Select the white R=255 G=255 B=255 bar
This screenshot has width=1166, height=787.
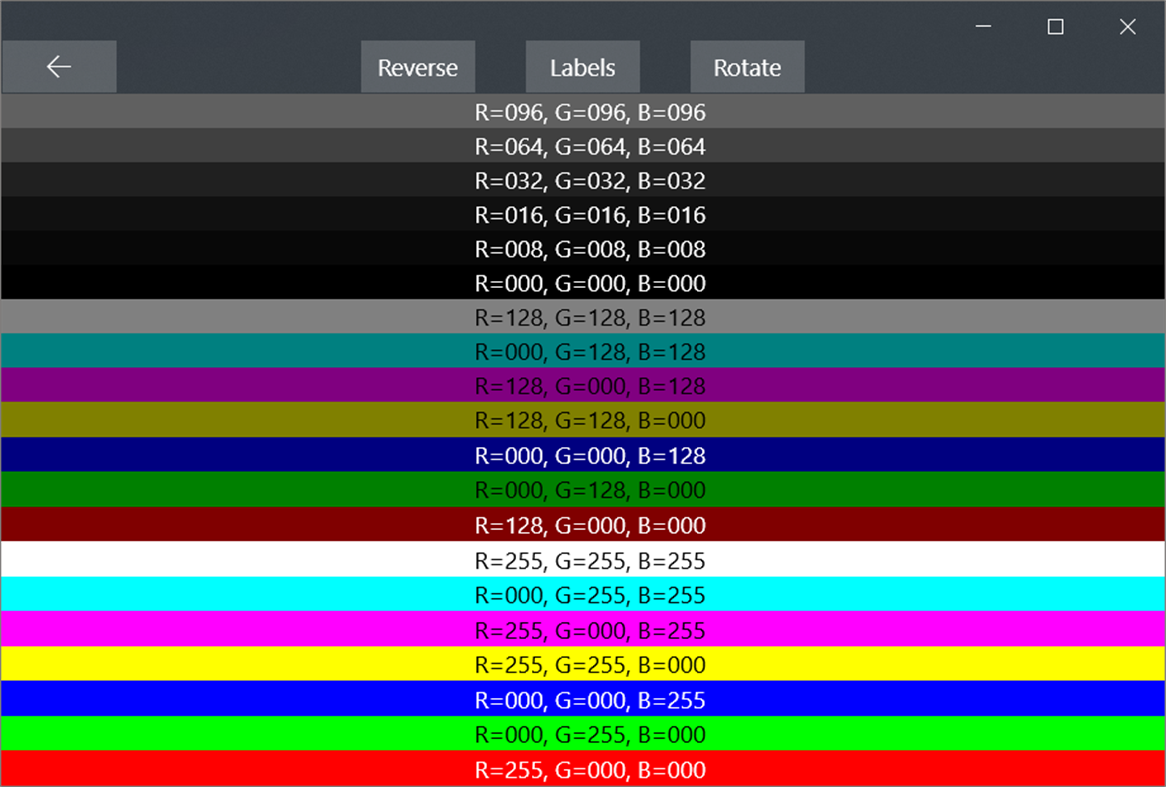pyautogui.click(x=583, y=561)
